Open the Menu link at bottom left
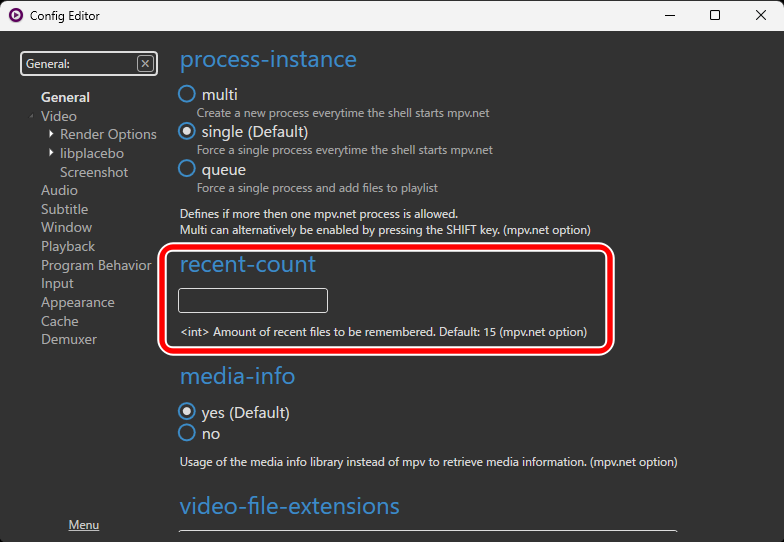This screenshot has width=784, height=542. pyautogui.click(x=84, y=524)
